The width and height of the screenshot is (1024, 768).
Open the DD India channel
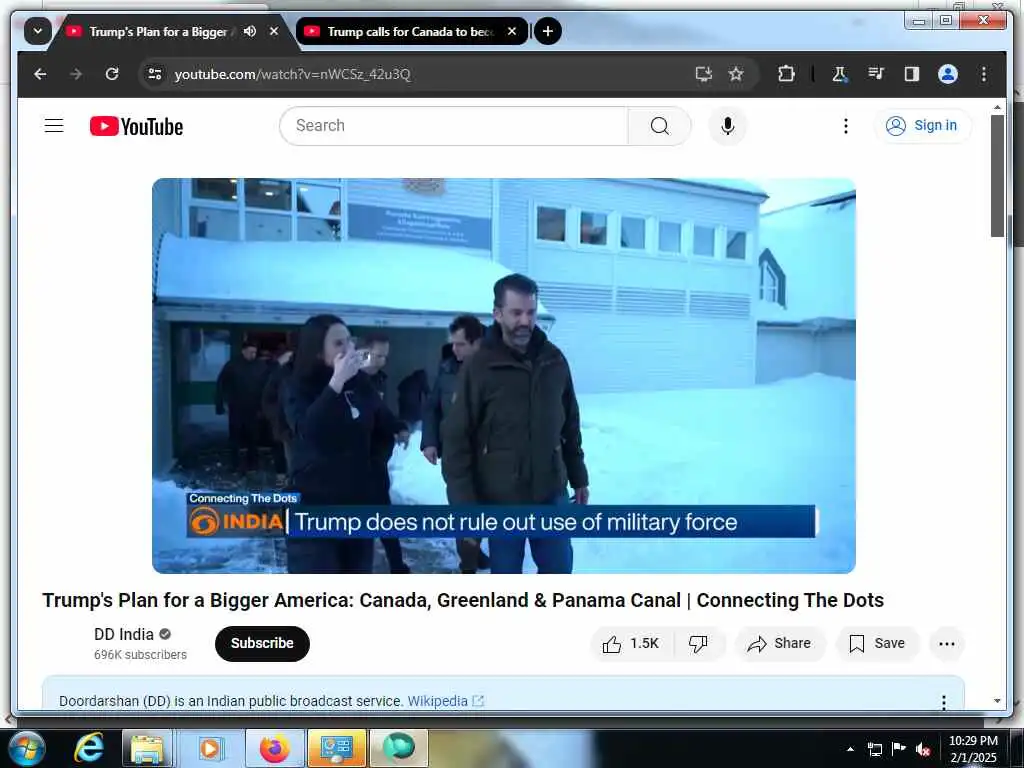pyautogui.click(x=123, y=634)
